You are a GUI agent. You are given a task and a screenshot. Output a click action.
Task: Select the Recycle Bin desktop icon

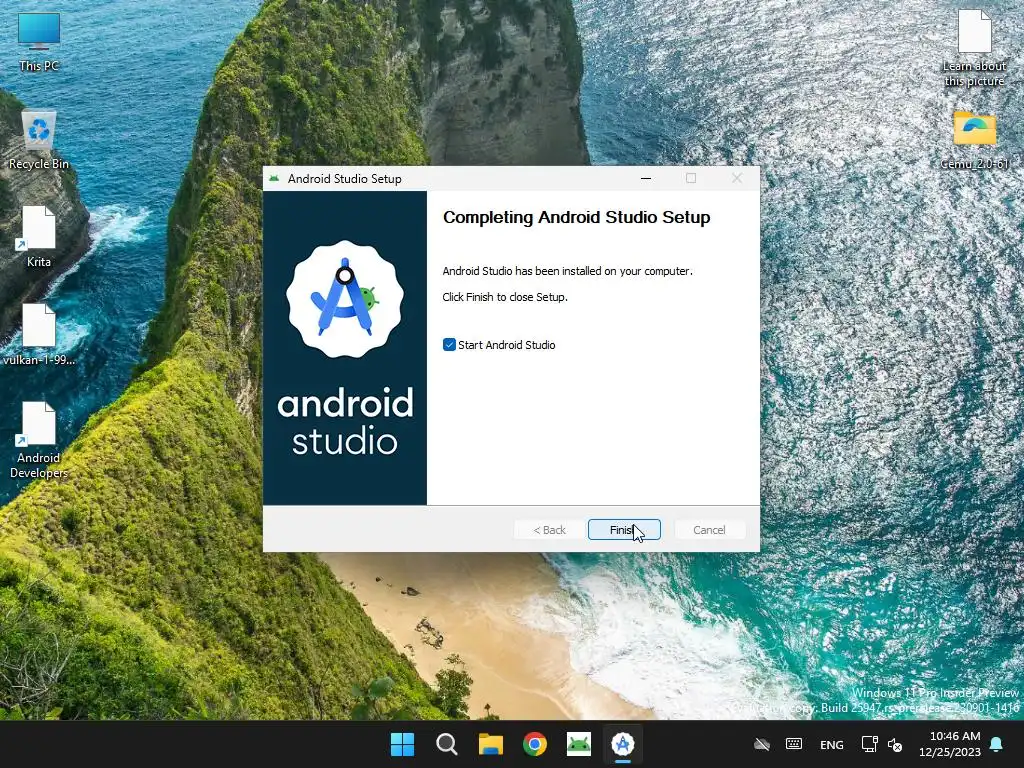(39, 140)
